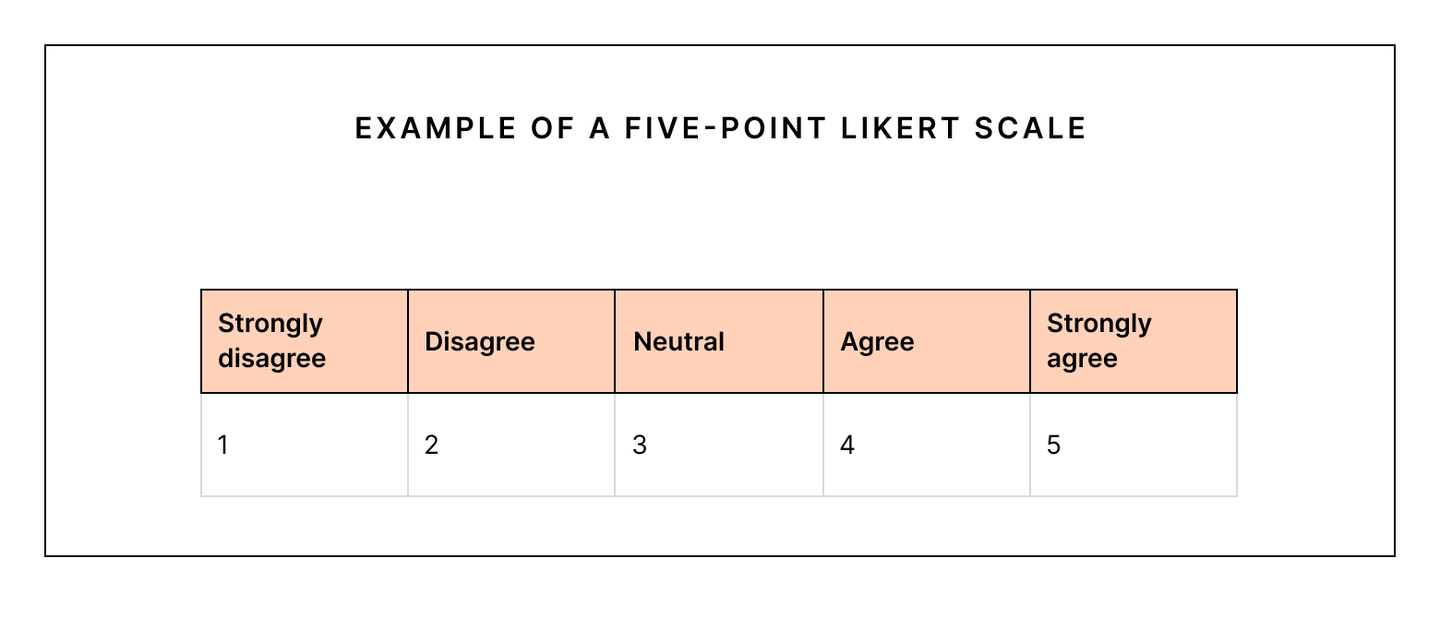Click the word "agree" in the last header
Screen dimensions: 1440x618
point(1082,359)
